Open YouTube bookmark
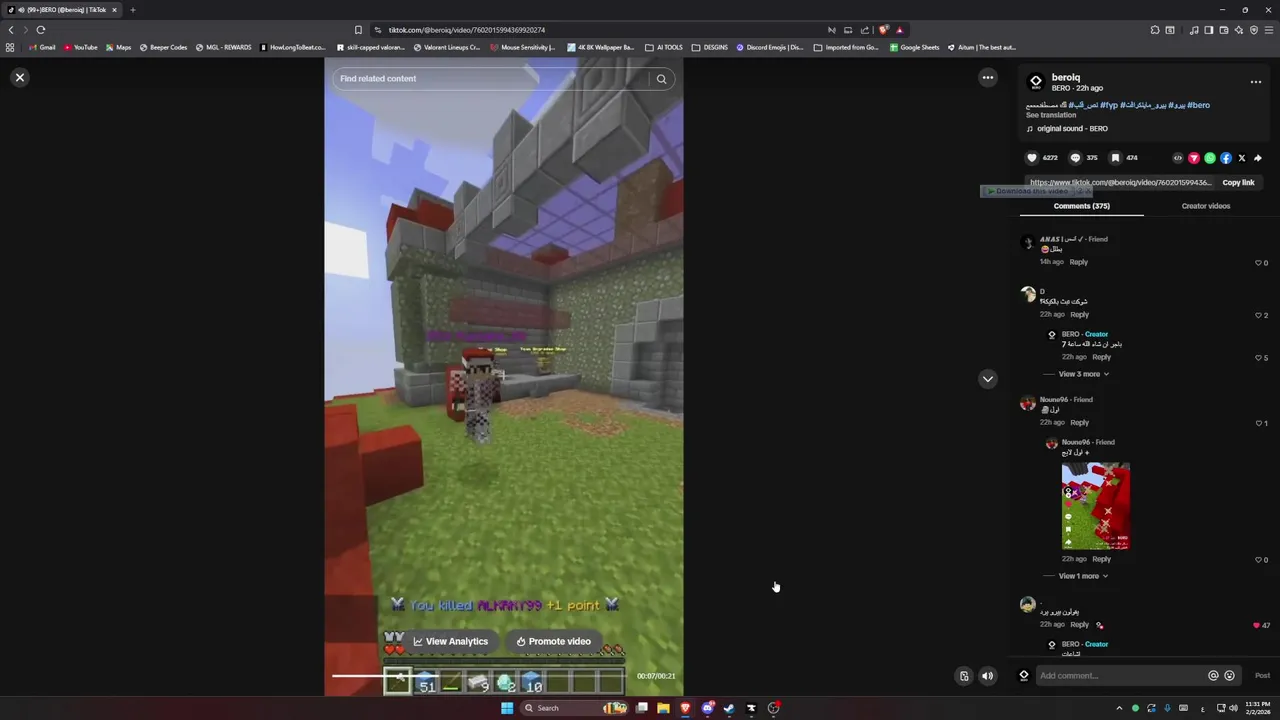Image resolution: width=1280 pixels, height=720 pixels. point(81,47)
